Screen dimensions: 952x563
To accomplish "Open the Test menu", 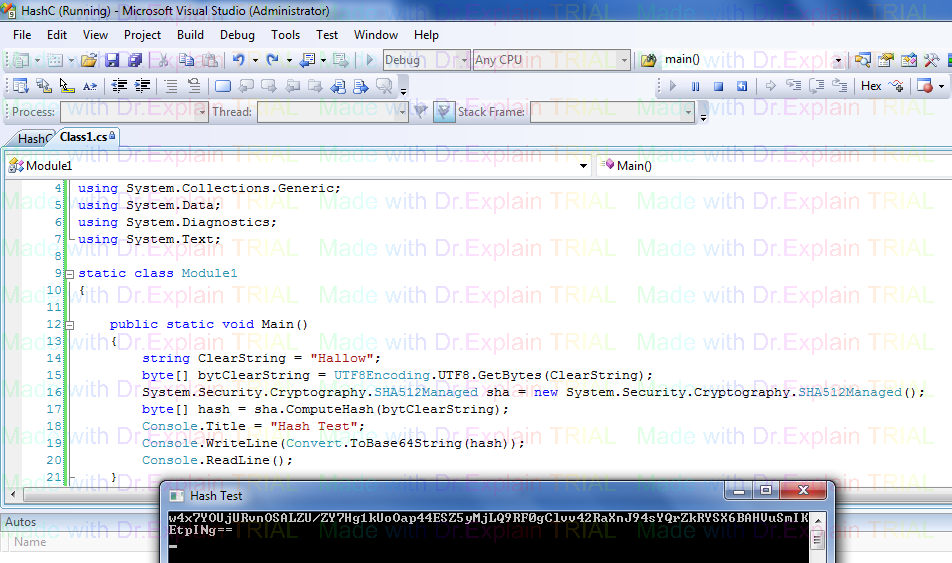I will tap(327, 35).
